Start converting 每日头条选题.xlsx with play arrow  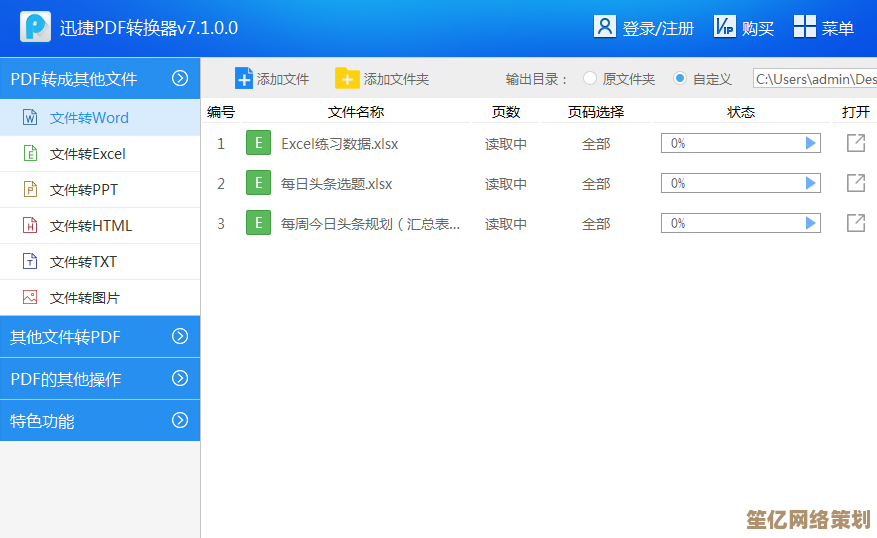tap(810, 183)
